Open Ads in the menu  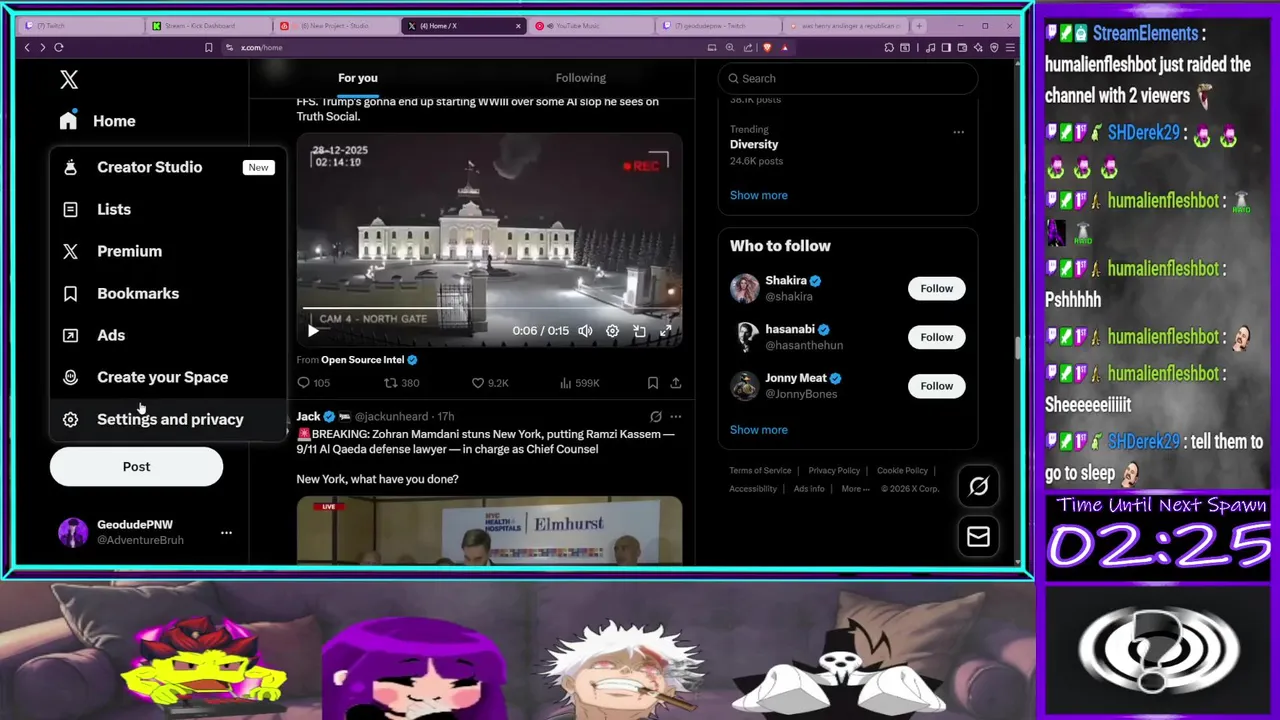click(168, 335)
